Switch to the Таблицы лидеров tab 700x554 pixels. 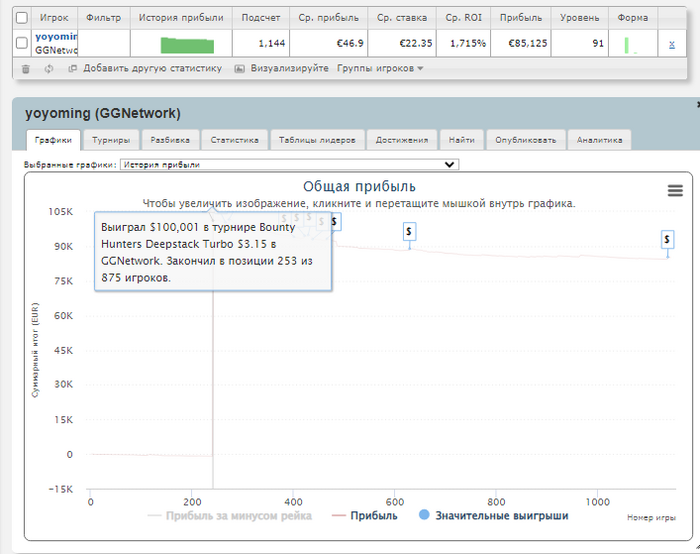click(317, 140)
